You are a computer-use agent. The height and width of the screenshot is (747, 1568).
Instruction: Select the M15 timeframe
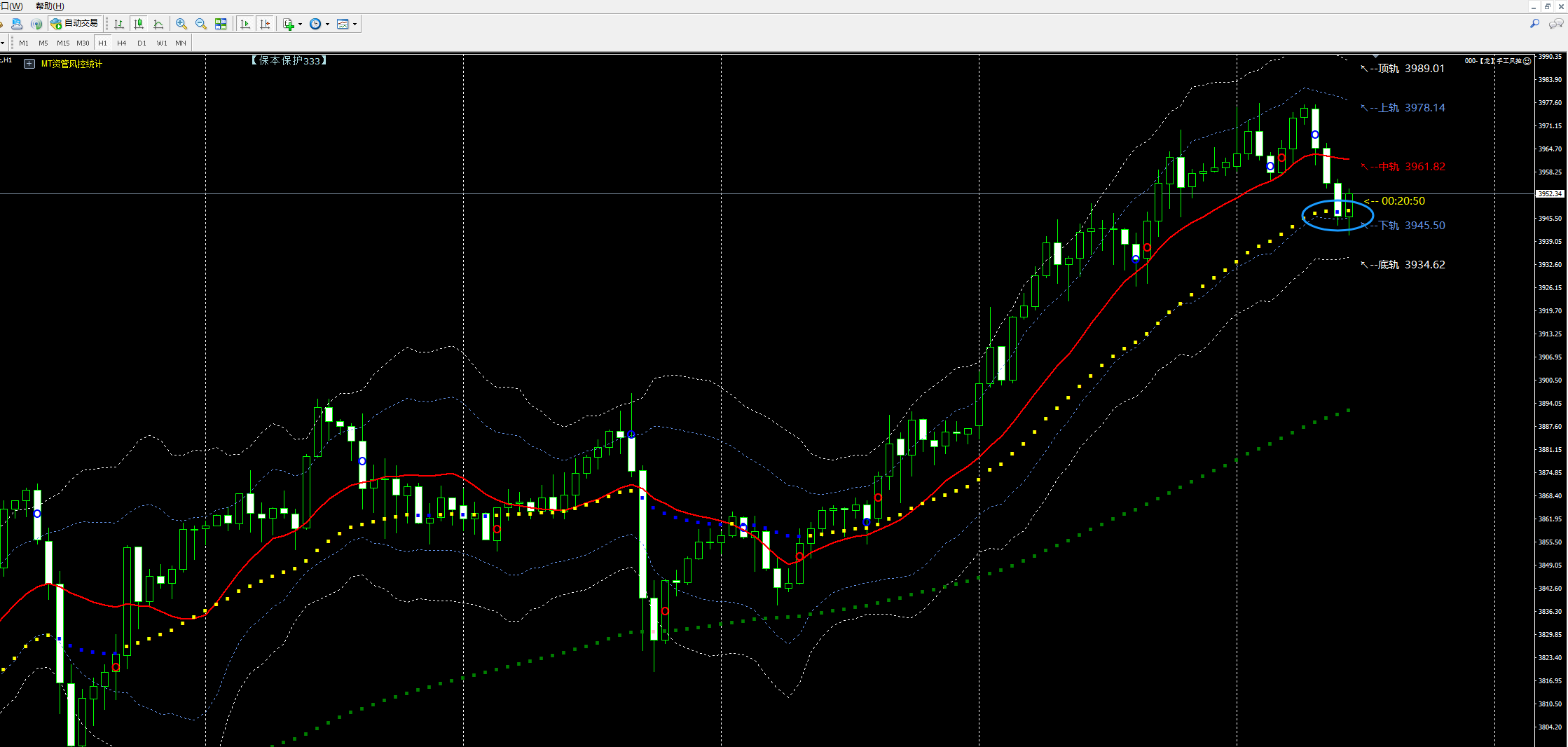pos(63,43)
